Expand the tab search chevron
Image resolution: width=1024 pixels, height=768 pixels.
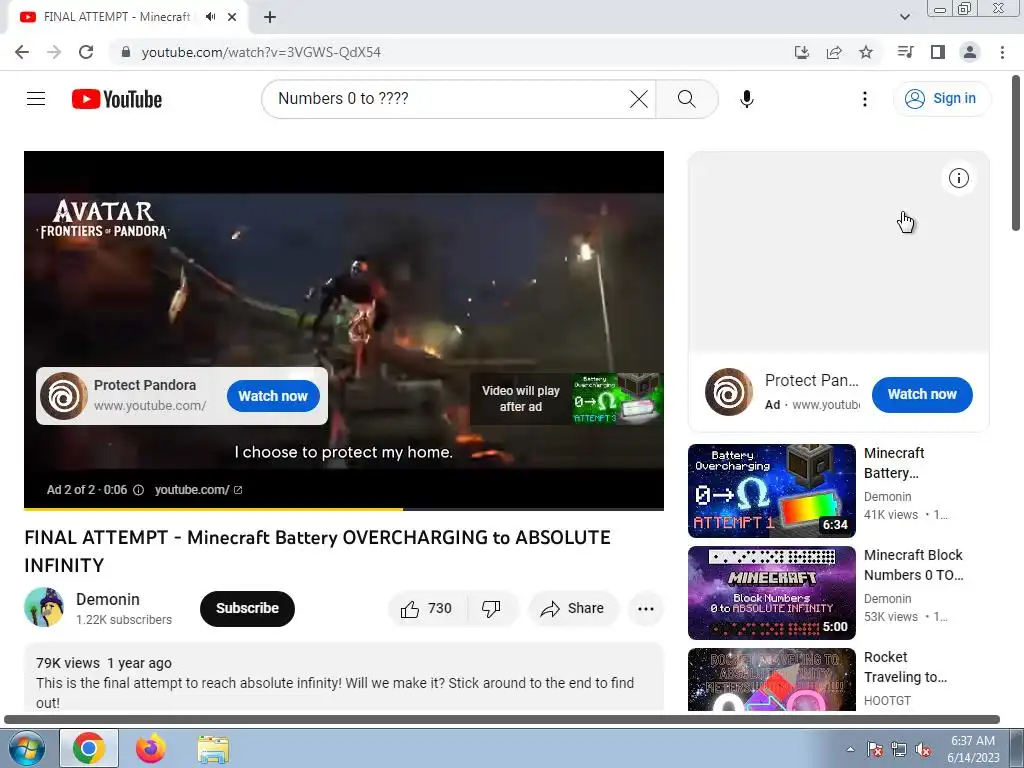pos(905,17)
